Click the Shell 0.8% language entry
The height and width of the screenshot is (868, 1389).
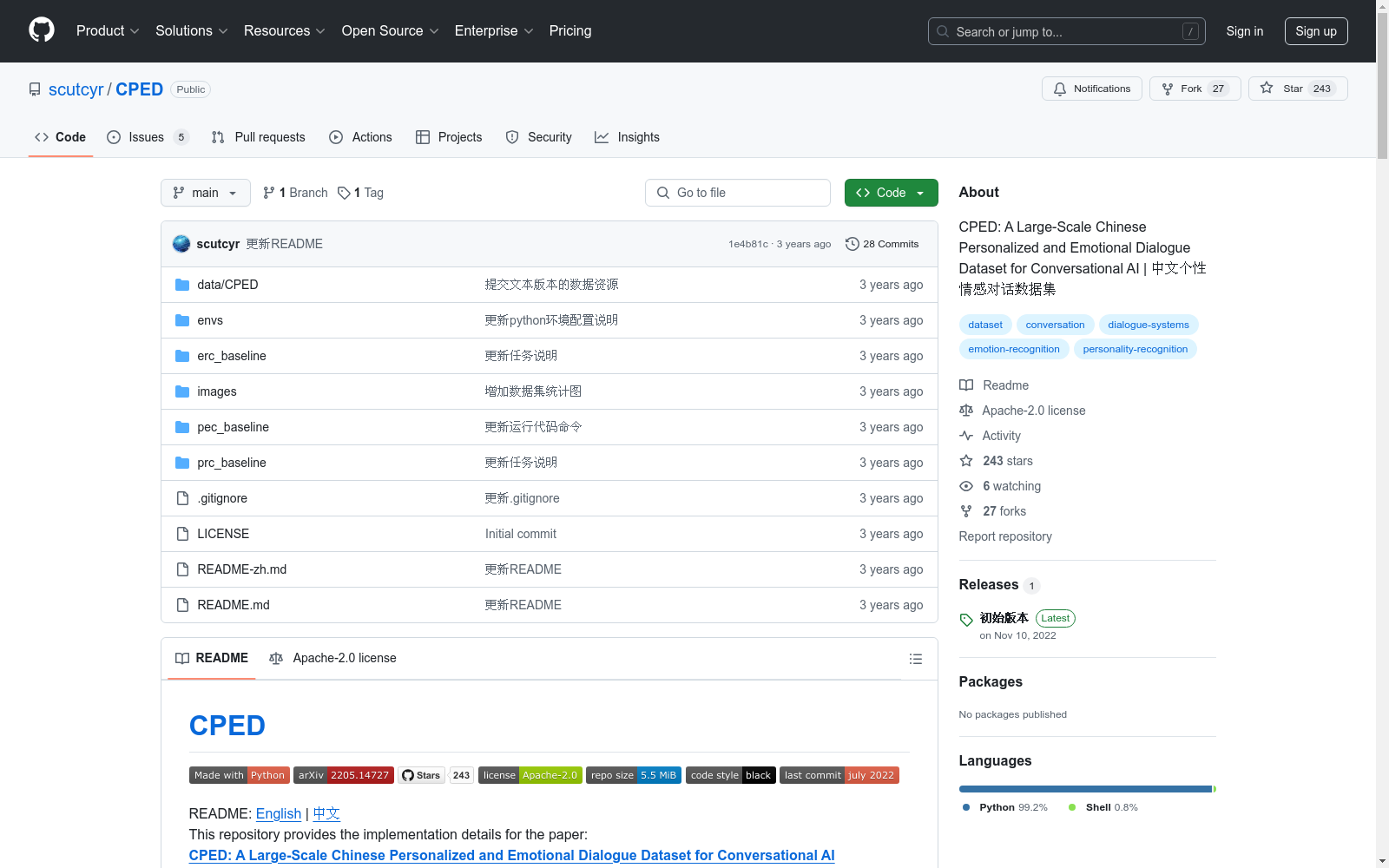[x=1103, y=807]
